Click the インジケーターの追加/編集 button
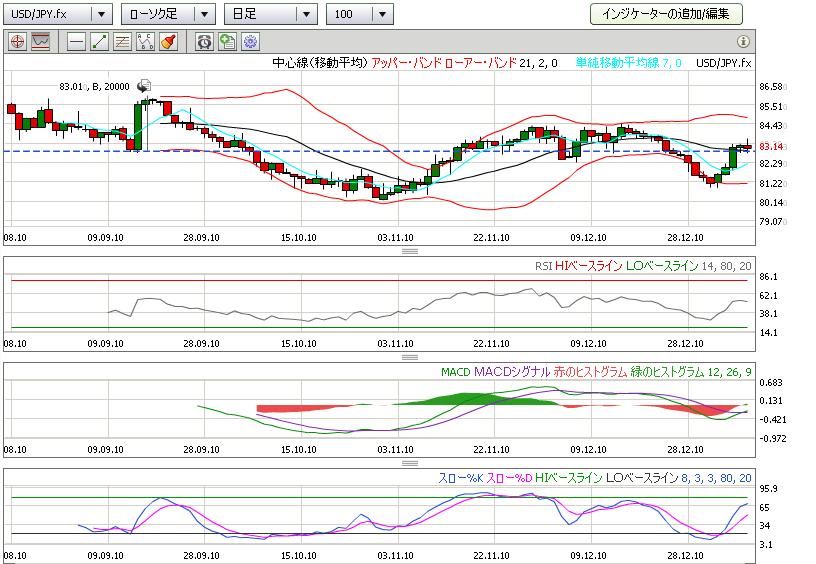The height and width of the screenshot is (564, 816). 666,14
